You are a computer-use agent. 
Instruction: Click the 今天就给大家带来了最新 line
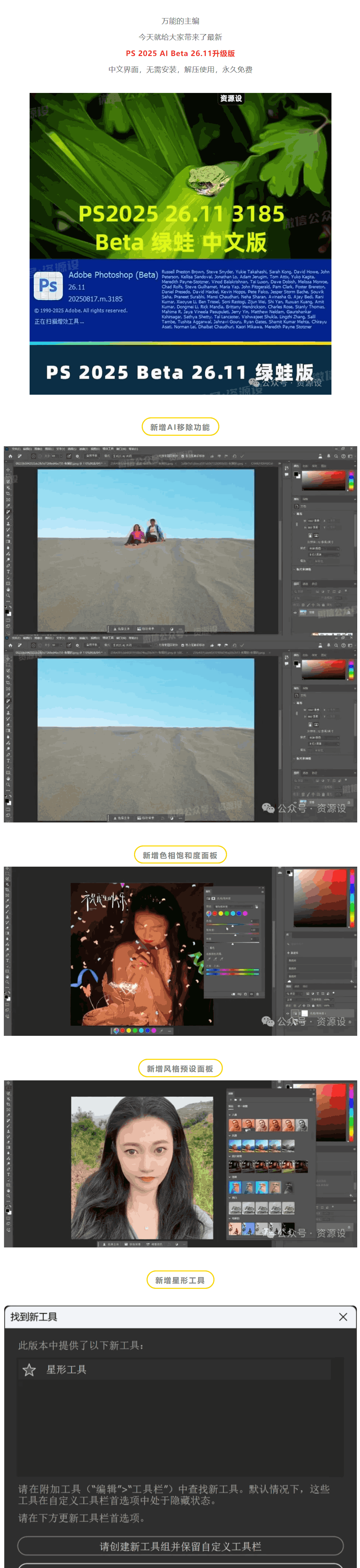click(180, 37)
